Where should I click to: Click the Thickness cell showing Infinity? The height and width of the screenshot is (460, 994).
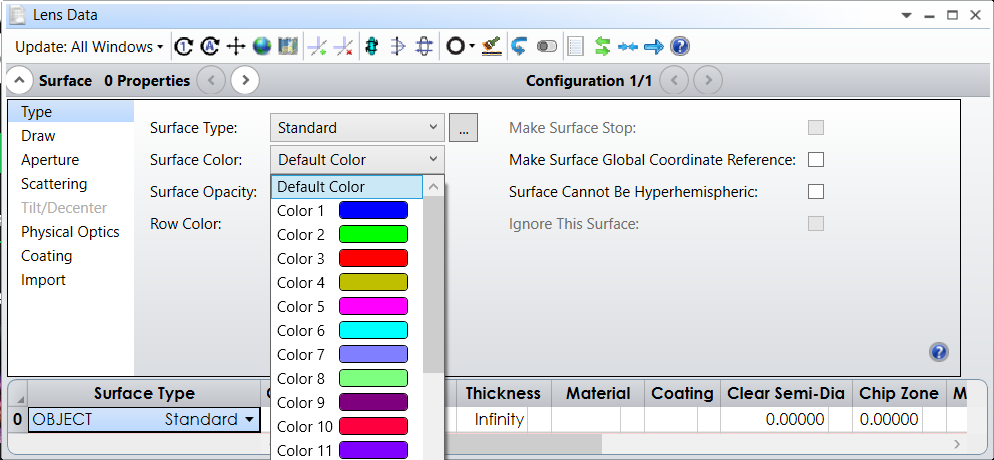tap(499, 420)
